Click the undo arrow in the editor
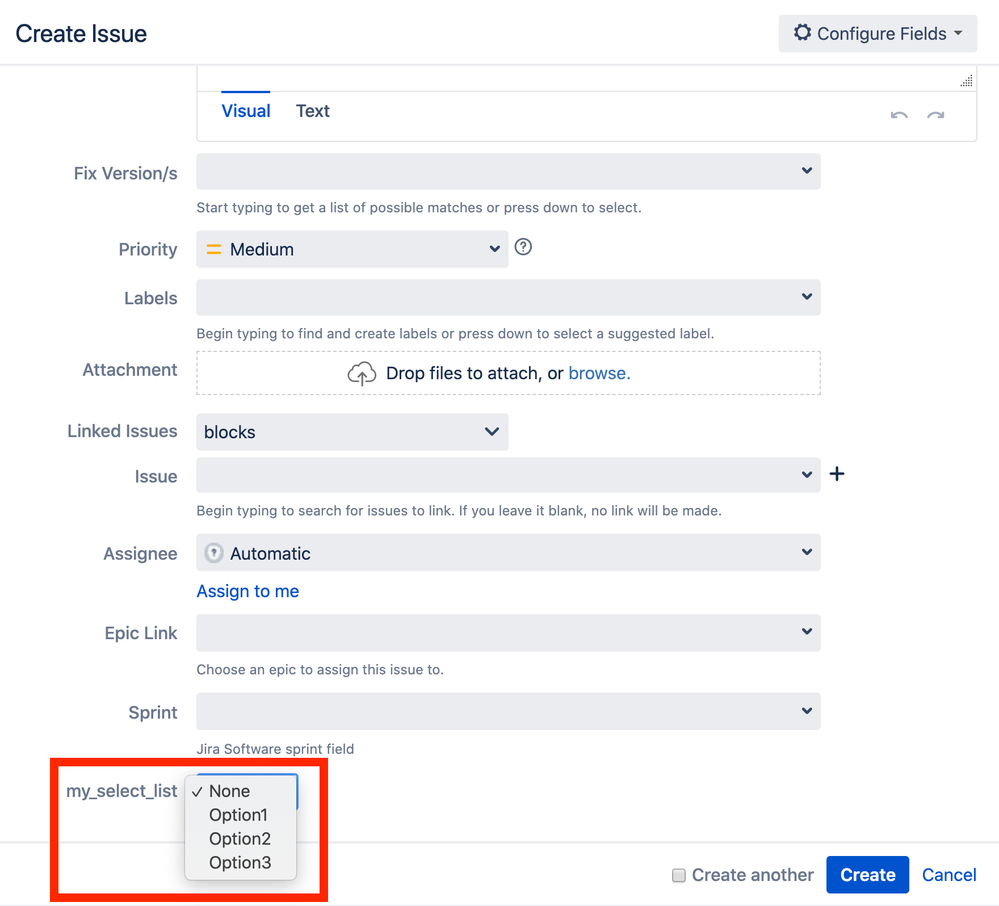999x906 pixels. tap(899, 115)
